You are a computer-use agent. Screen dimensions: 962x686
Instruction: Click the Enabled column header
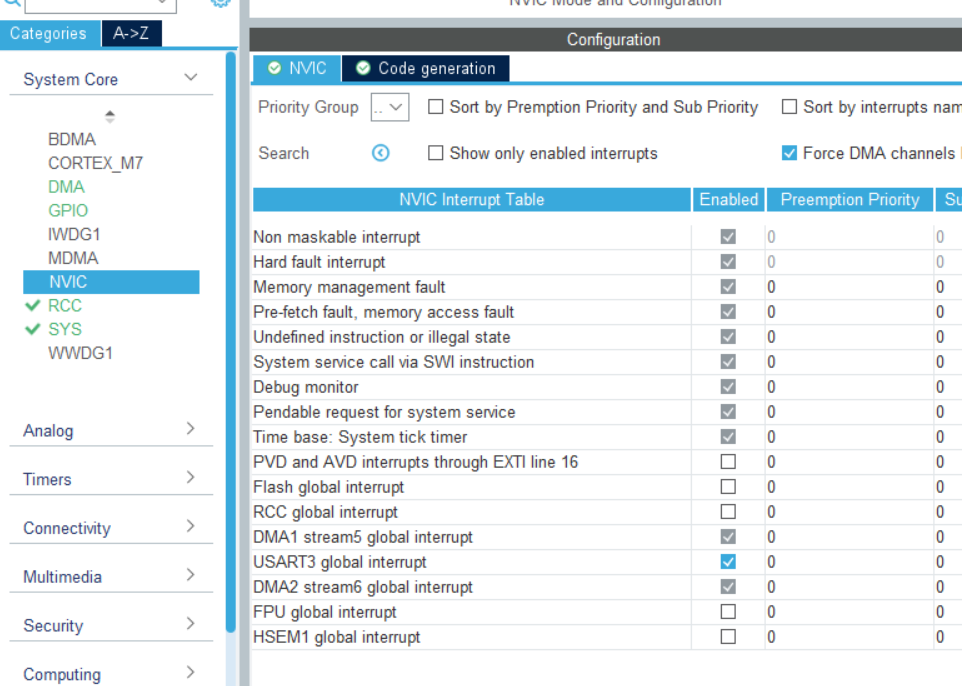[729, 199]
